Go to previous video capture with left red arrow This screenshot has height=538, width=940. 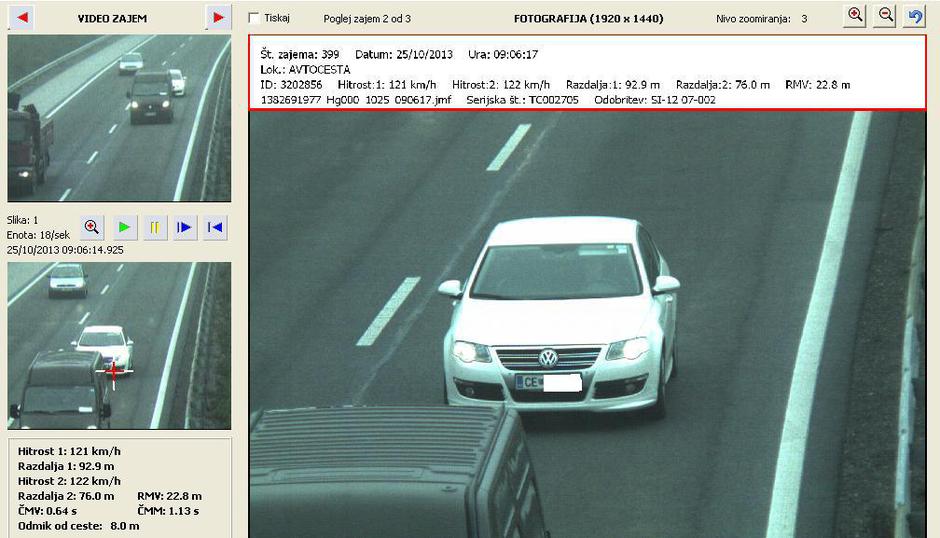[22, 17]
